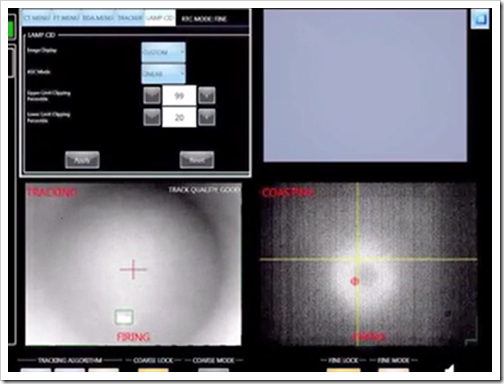Switch to the FT MENU tab
This screenshot has height=384, width=504.
click(67, 18)
